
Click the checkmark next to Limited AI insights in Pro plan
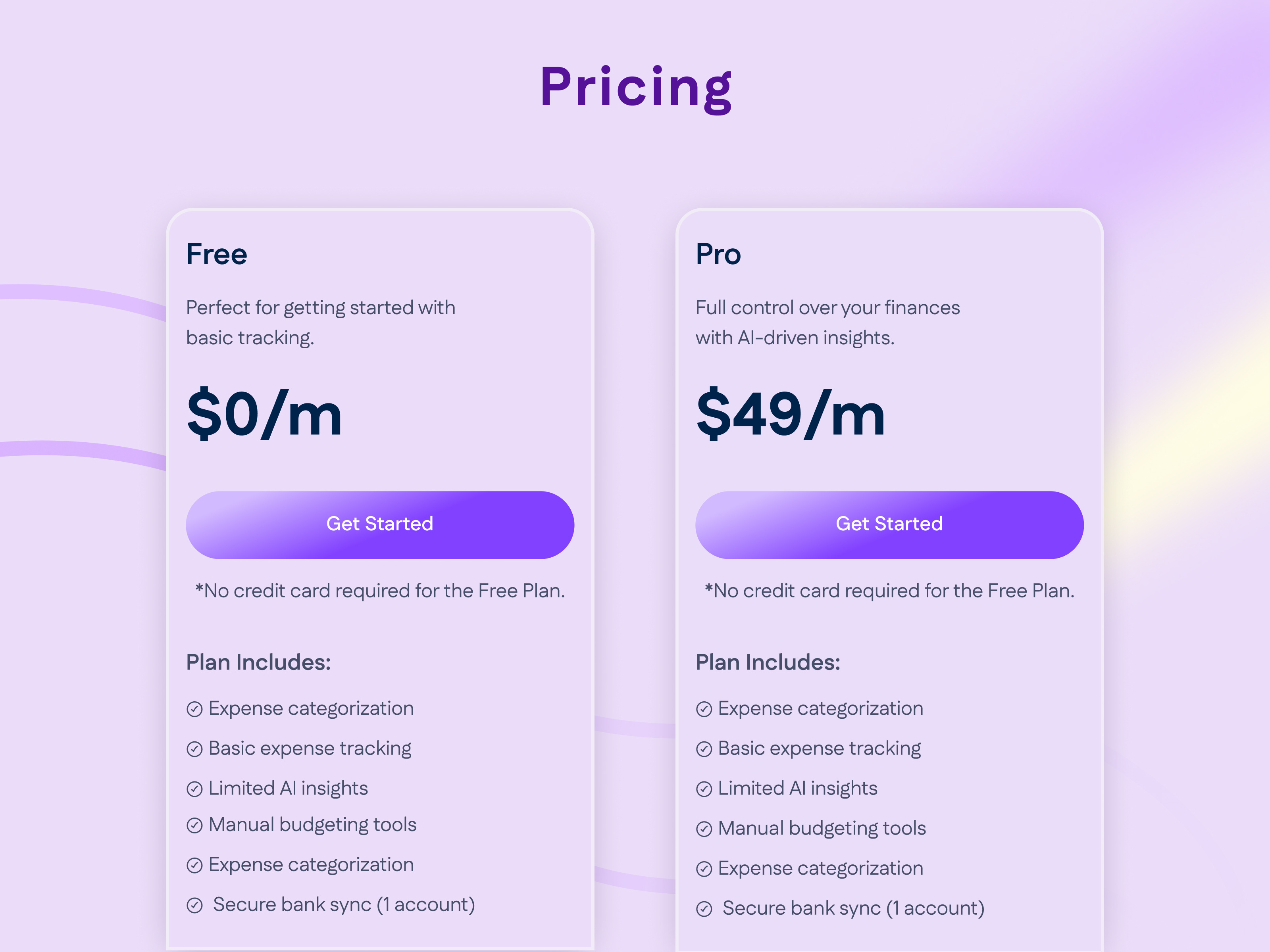[x=704, y=789]
